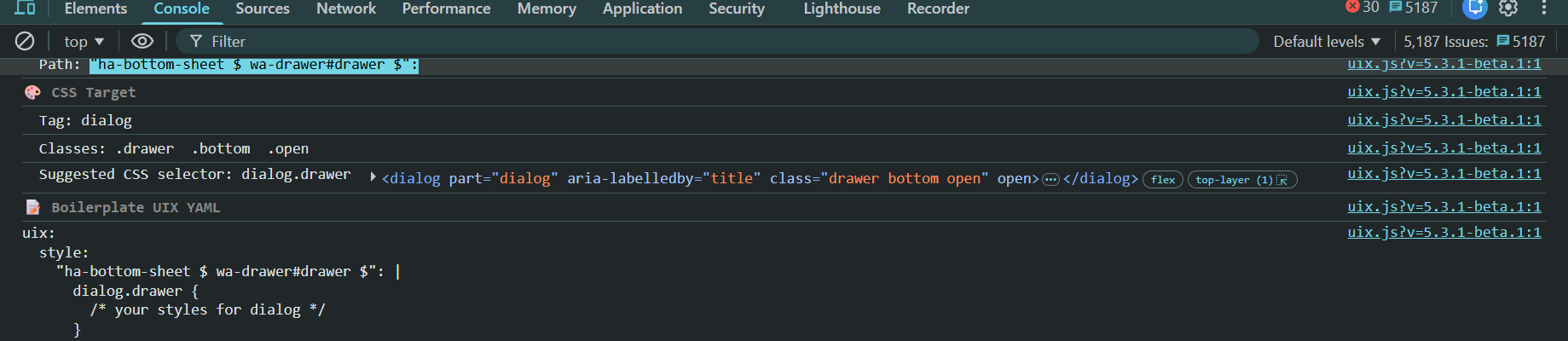Switch to the Network tab
The image size is (1568, 341).
coord(345,9)
